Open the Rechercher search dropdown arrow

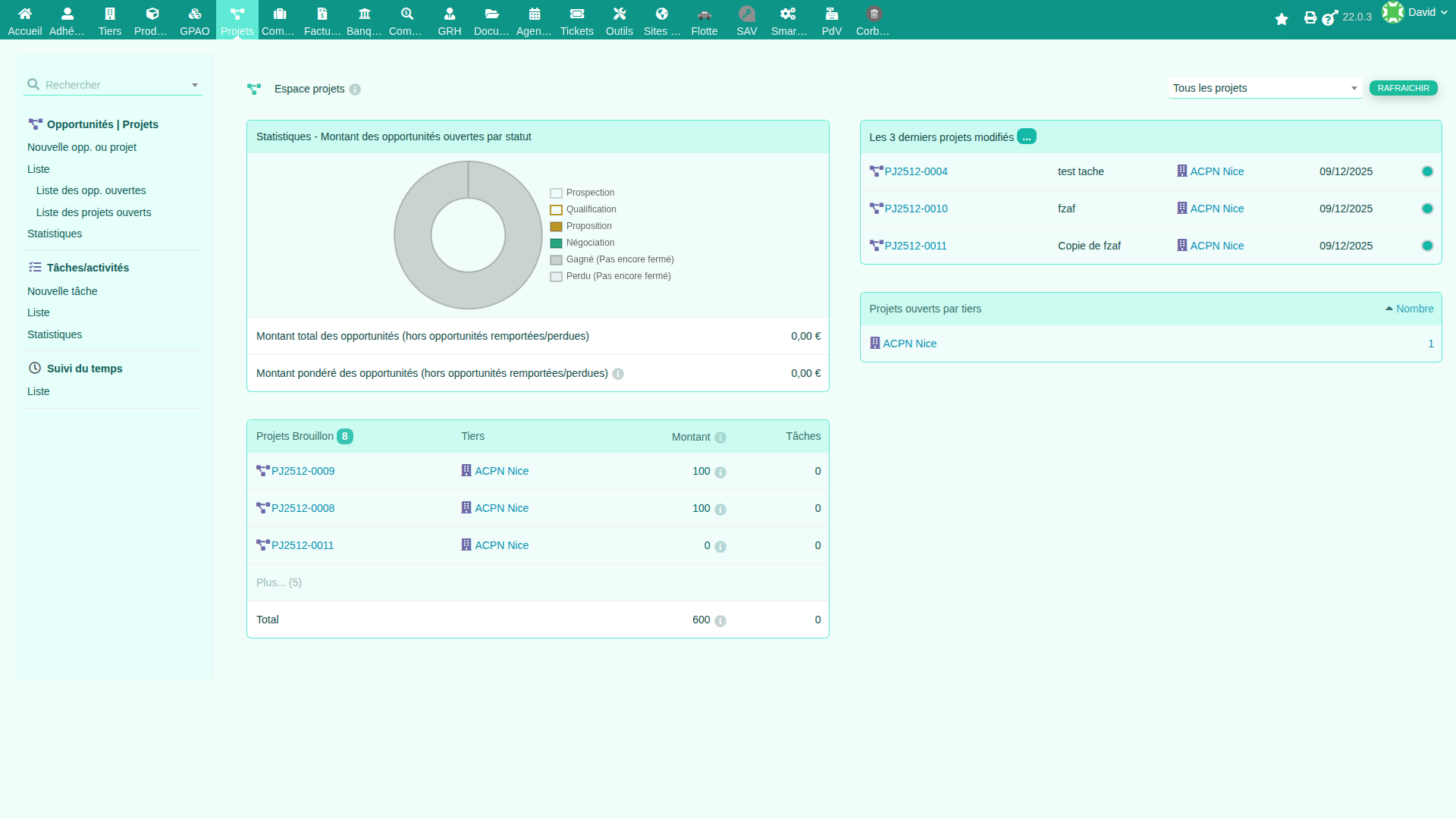tap(195, 85)
